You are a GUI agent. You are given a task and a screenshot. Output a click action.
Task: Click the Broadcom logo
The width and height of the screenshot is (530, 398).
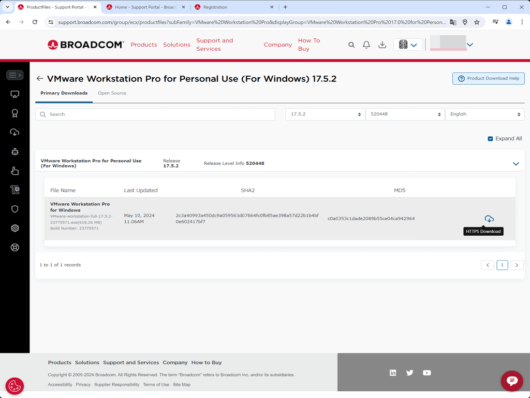tap(86, 45)
